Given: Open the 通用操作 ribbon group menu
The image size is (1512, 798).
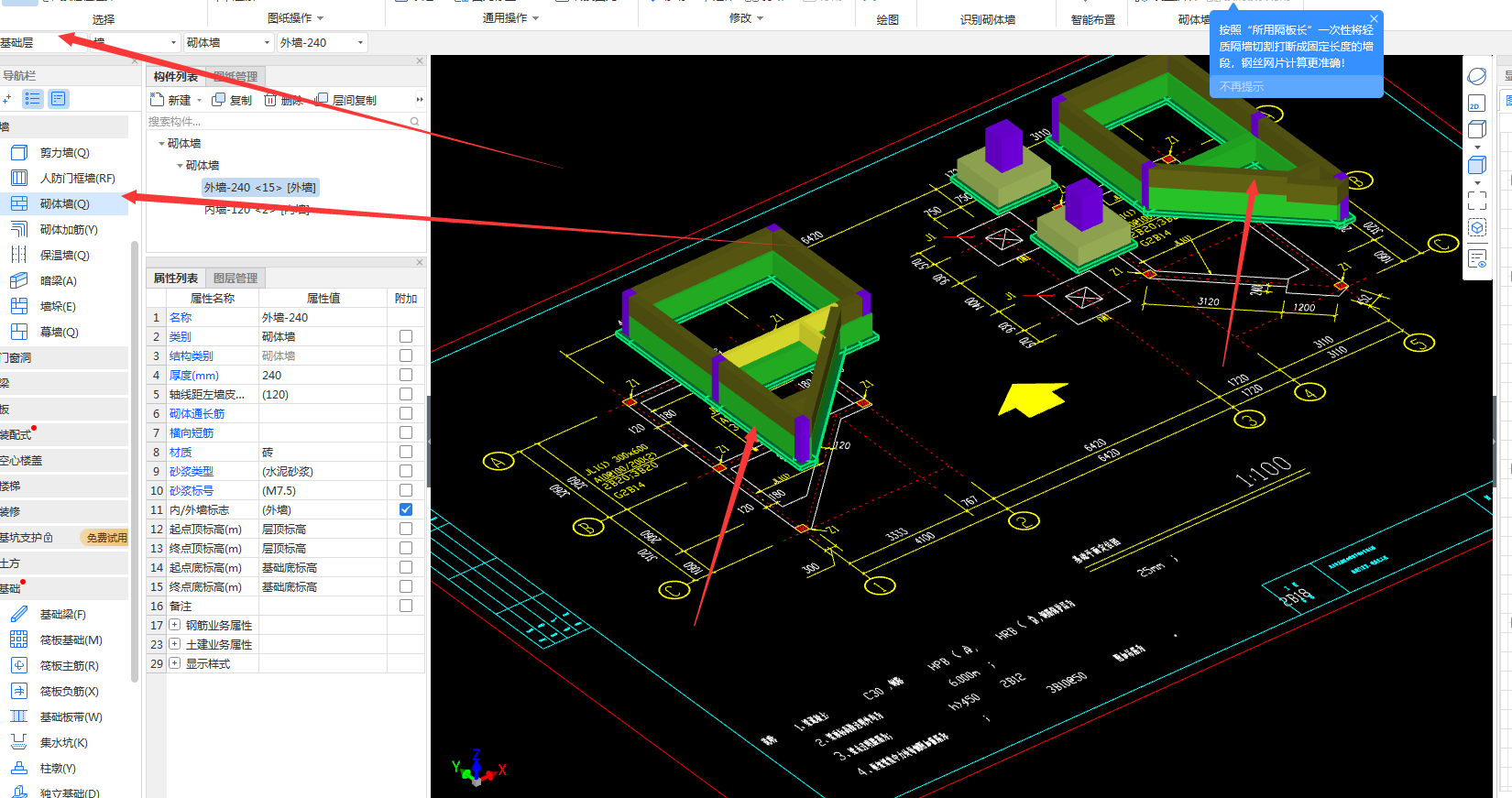Looking at the screenshot, I should pos(511,18).
